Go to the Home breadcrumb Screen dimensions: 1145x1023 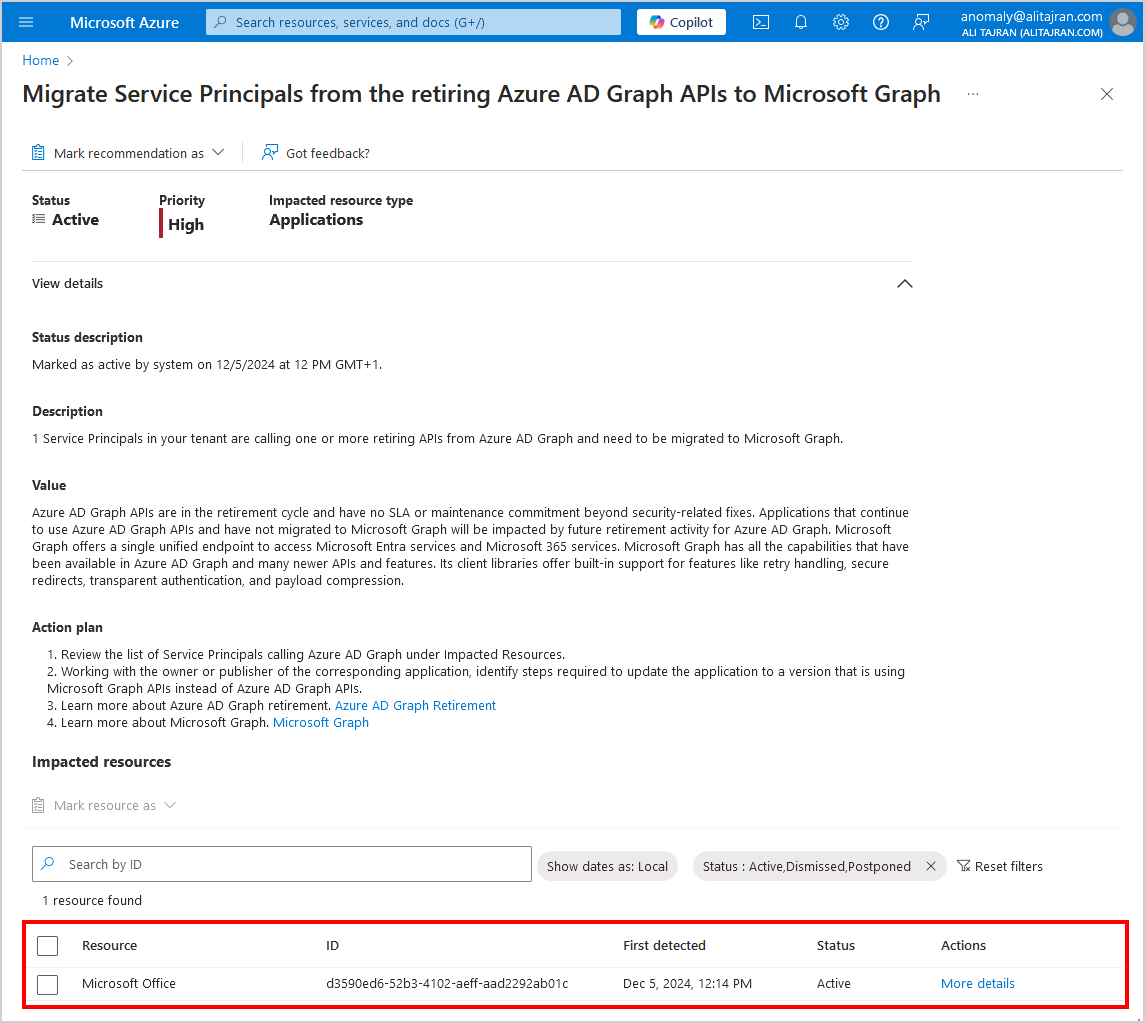[x=40, y=61]
